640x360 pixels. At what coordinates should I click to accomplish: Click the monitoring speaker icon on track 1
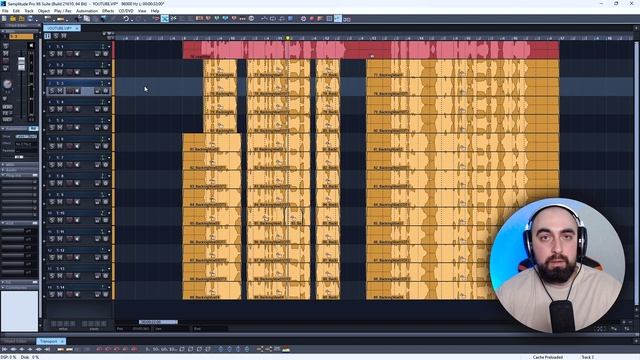[x=77, y=54]
